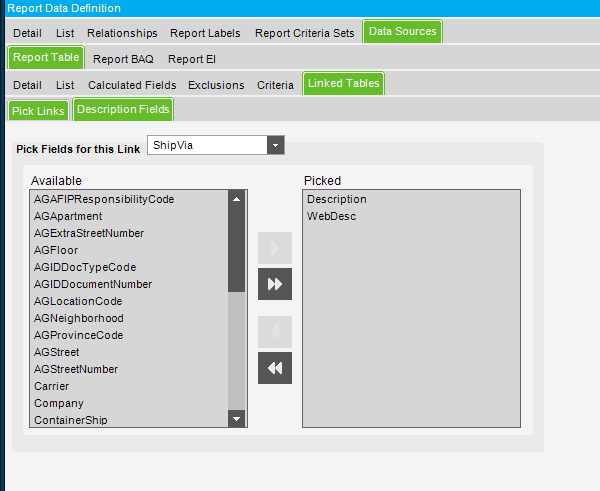Viewport: 600px width, 491px height.
Task: Select AGProvinceCode in Available list
Action: (129, 335)
